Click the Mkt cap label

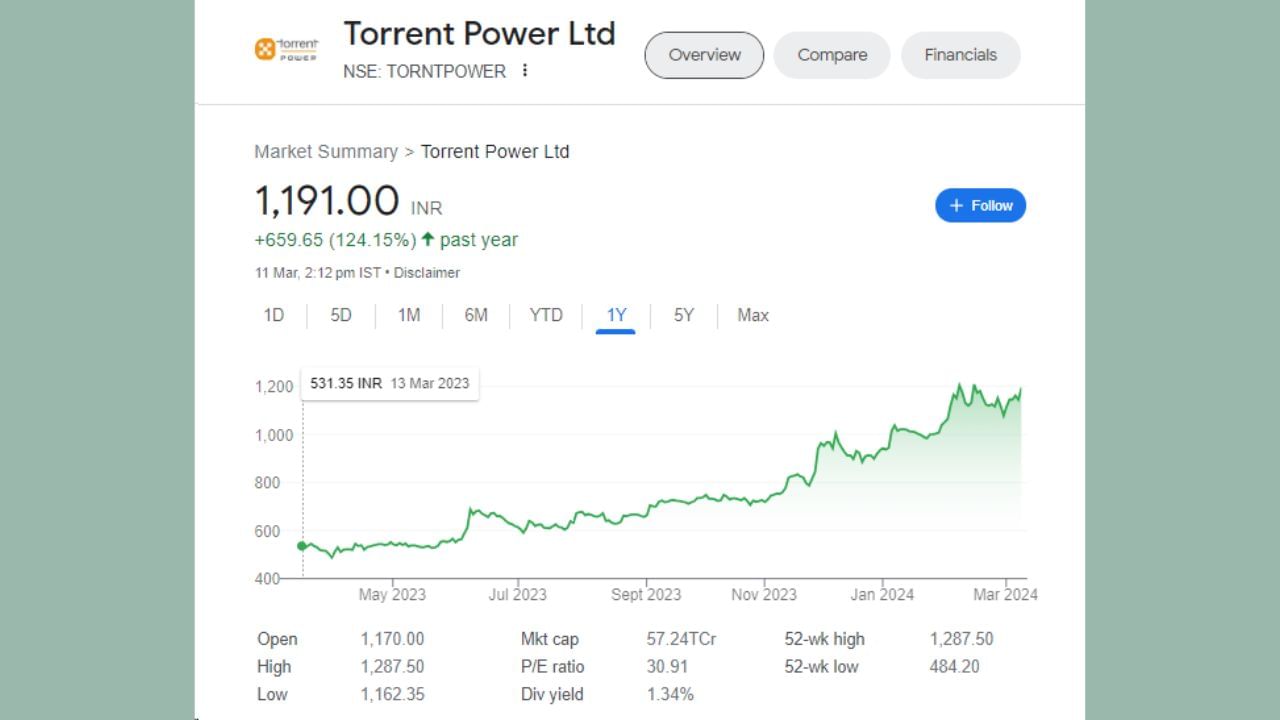(x=549, y=639)
